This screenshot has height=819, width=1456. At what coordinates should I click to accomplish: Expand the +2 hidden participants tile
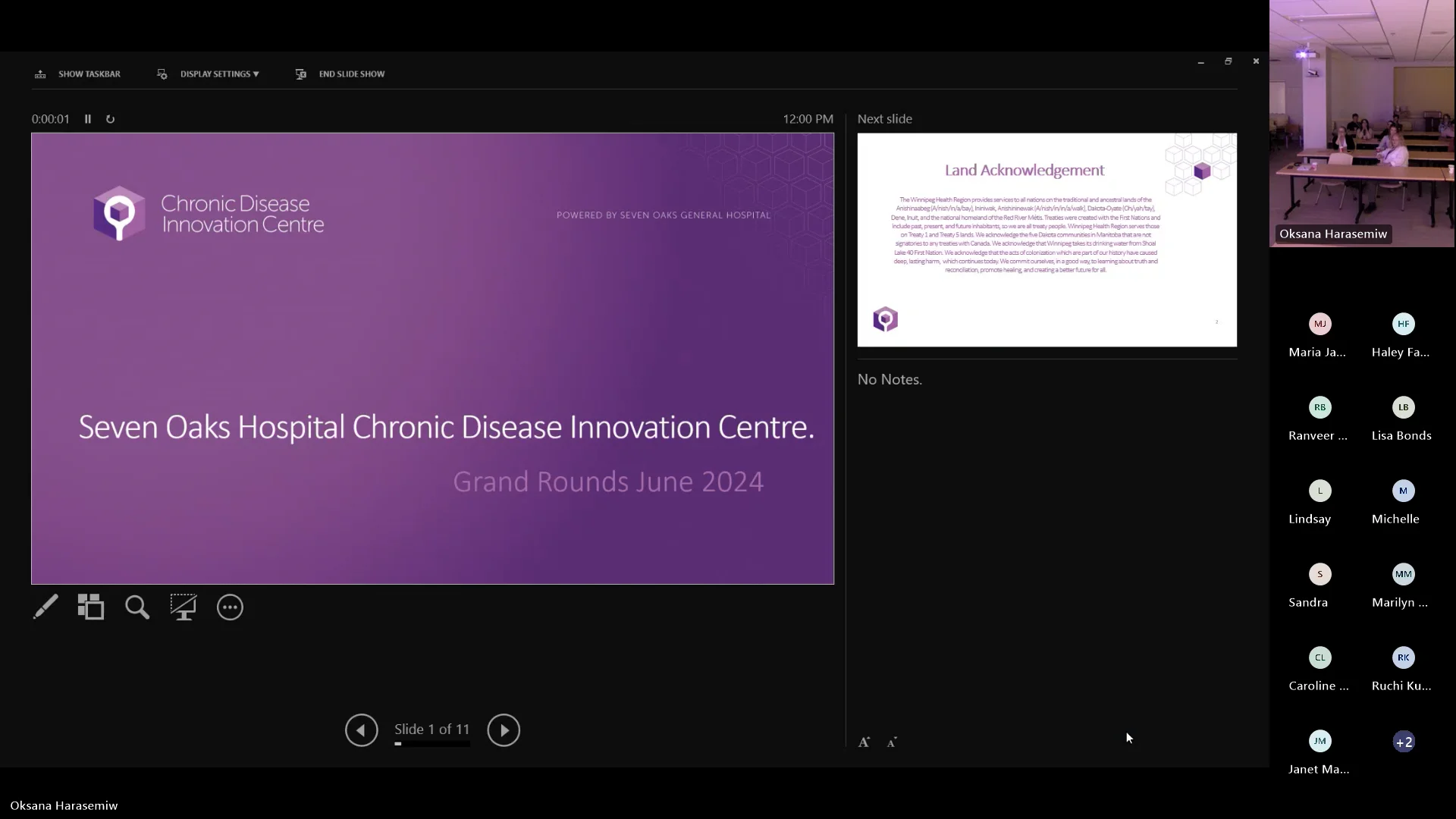[x=1404, y=741]
